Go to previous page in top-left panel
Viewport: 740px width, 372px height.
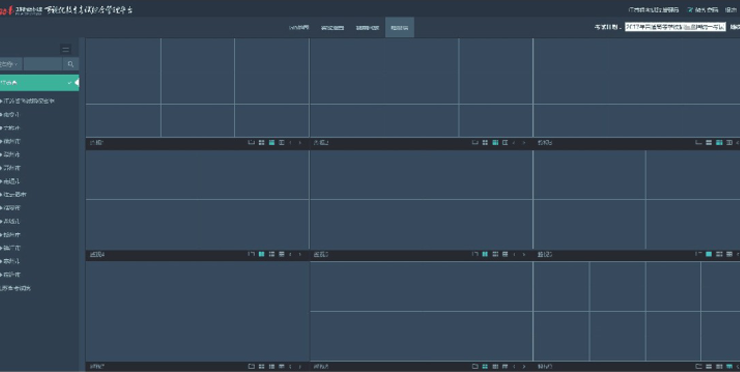[x=290, y=143]
